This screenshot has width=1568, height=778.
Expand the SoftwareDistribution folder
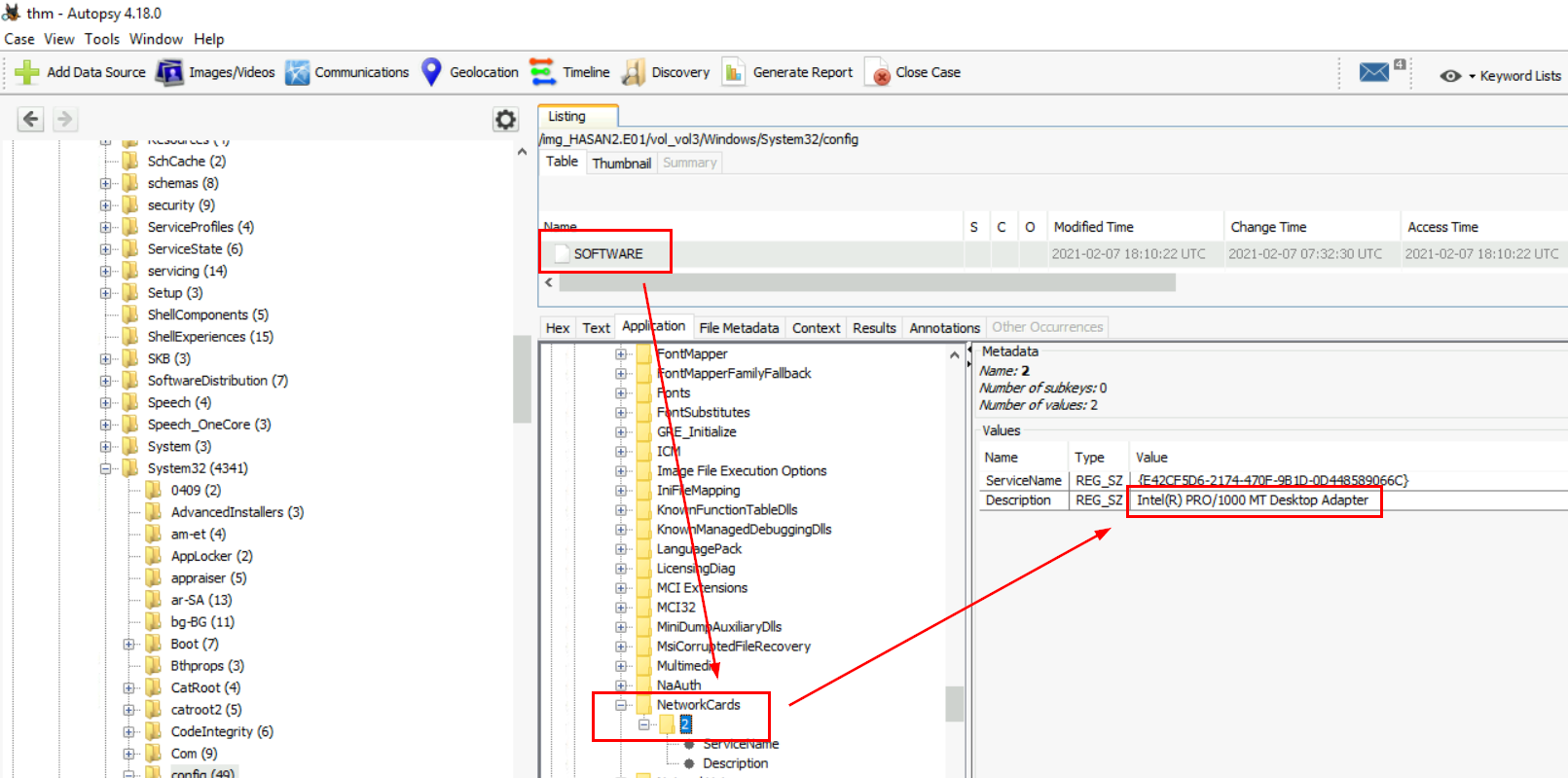coord(106,381)
